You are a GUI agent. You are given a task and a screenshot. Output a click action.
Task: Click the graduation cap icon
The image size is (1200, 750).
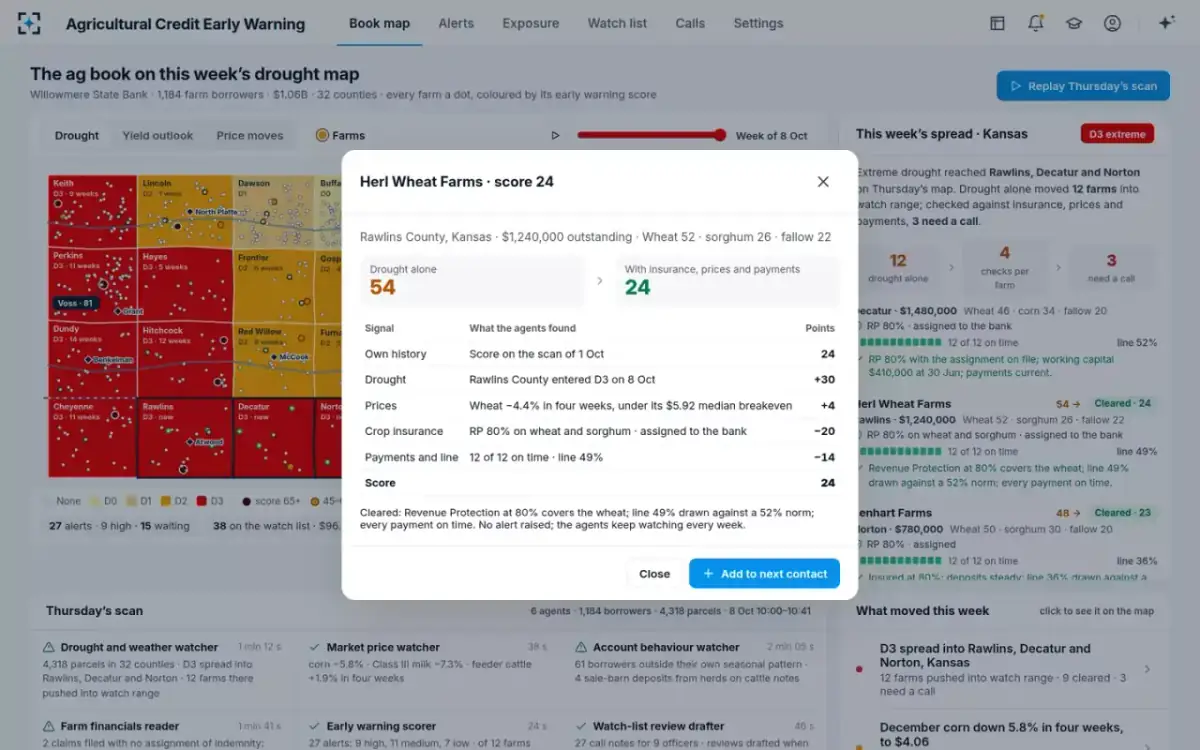click(x=1074, y=23)
